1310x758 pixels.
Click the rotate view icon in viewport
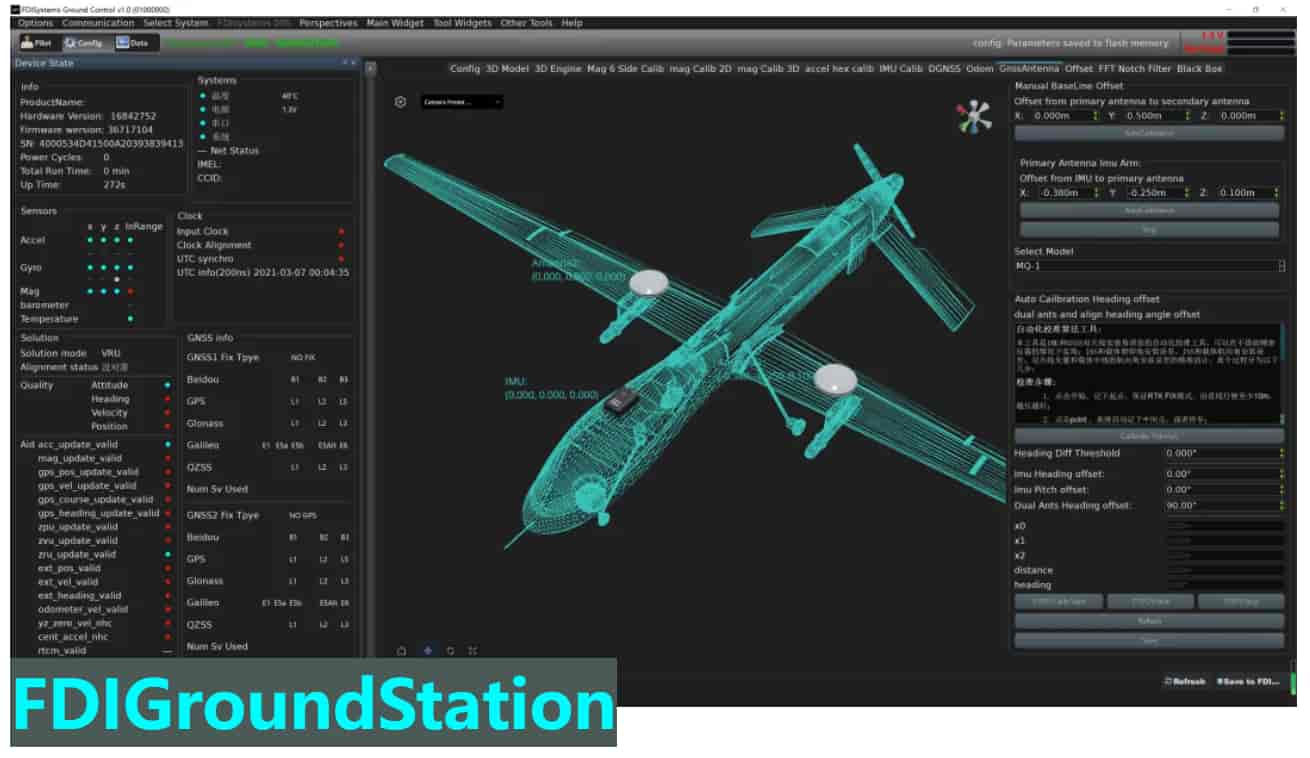click(x=450, y=651)
